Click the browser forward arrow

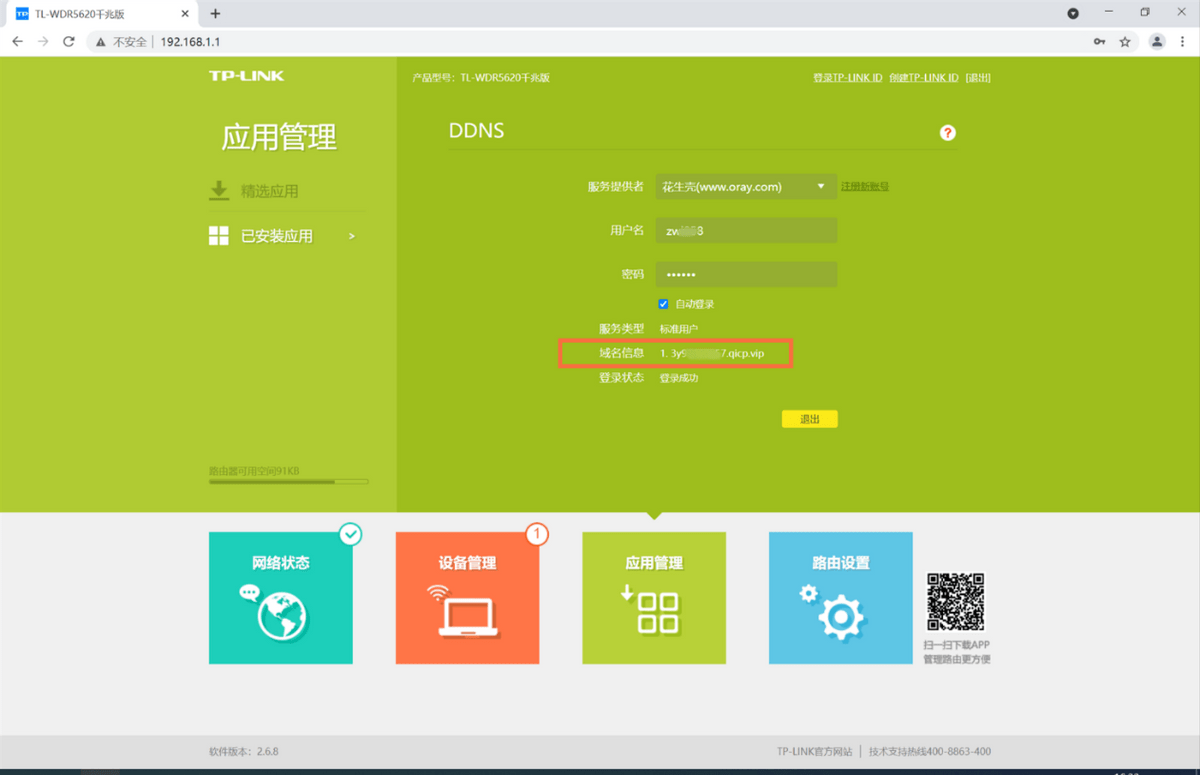[42, 42]
